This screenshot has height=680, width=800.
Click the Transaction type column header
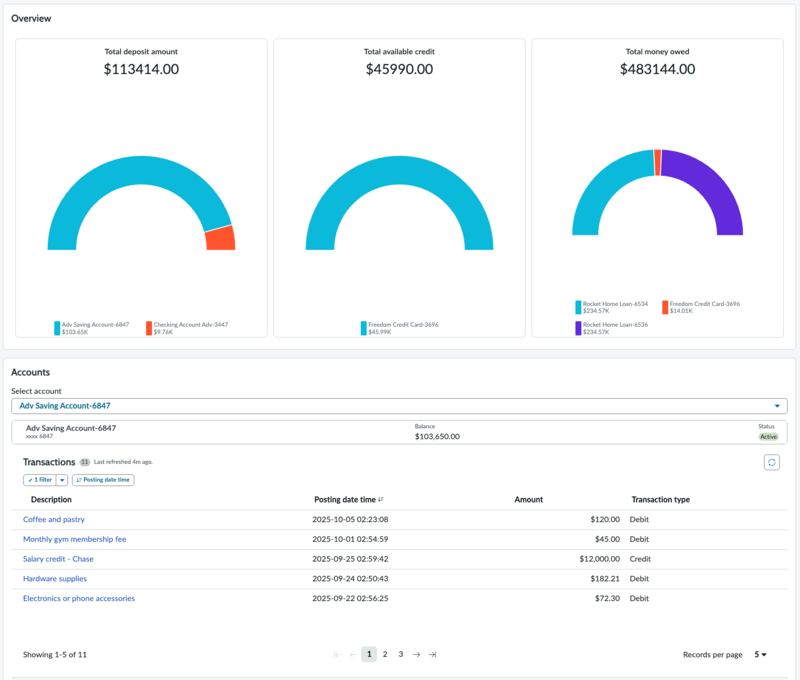[661, 499]
